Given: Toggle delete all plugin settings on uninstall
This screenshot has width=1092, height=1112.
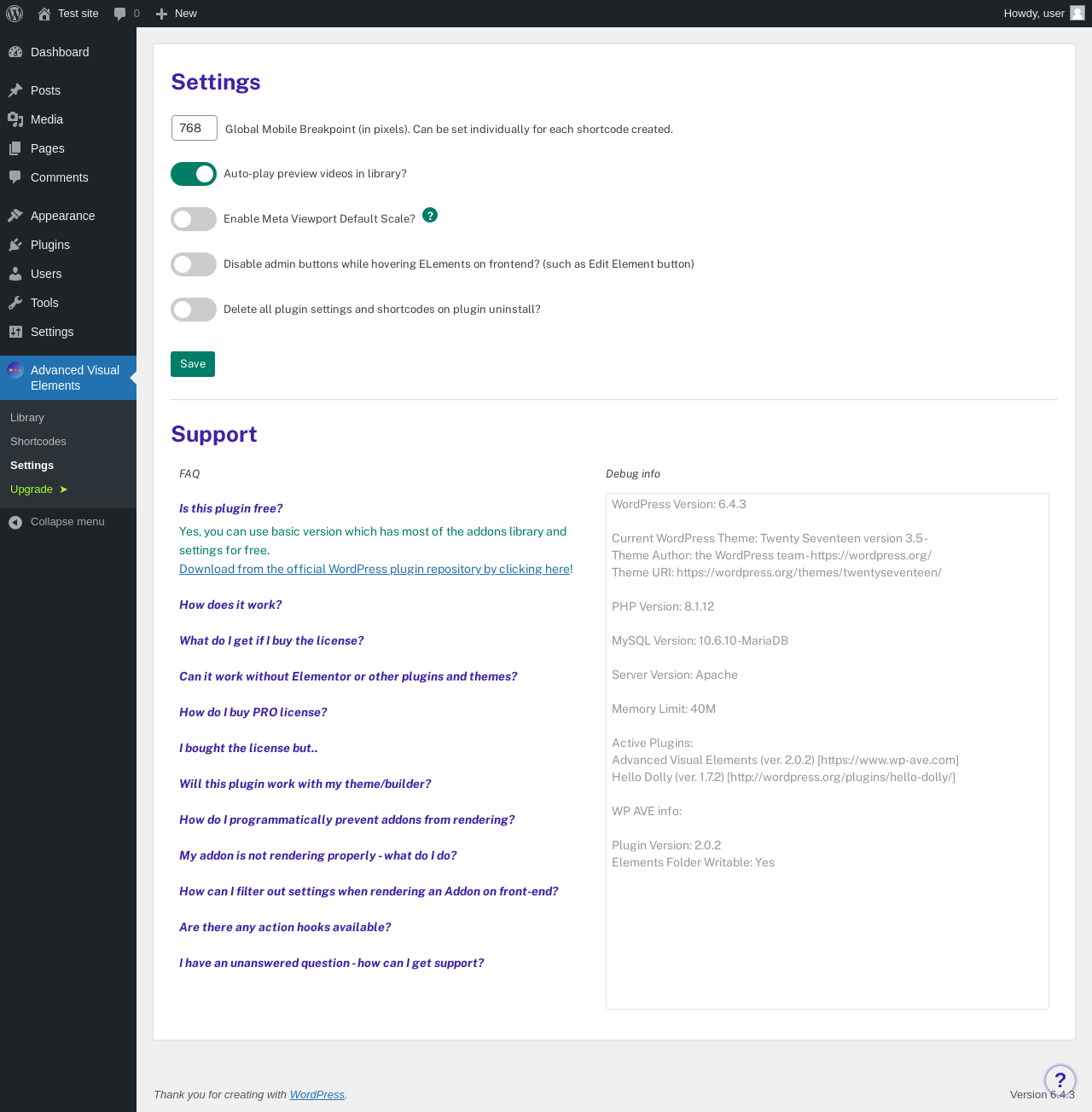Looking at the screenshot, I should coord(194,310).
